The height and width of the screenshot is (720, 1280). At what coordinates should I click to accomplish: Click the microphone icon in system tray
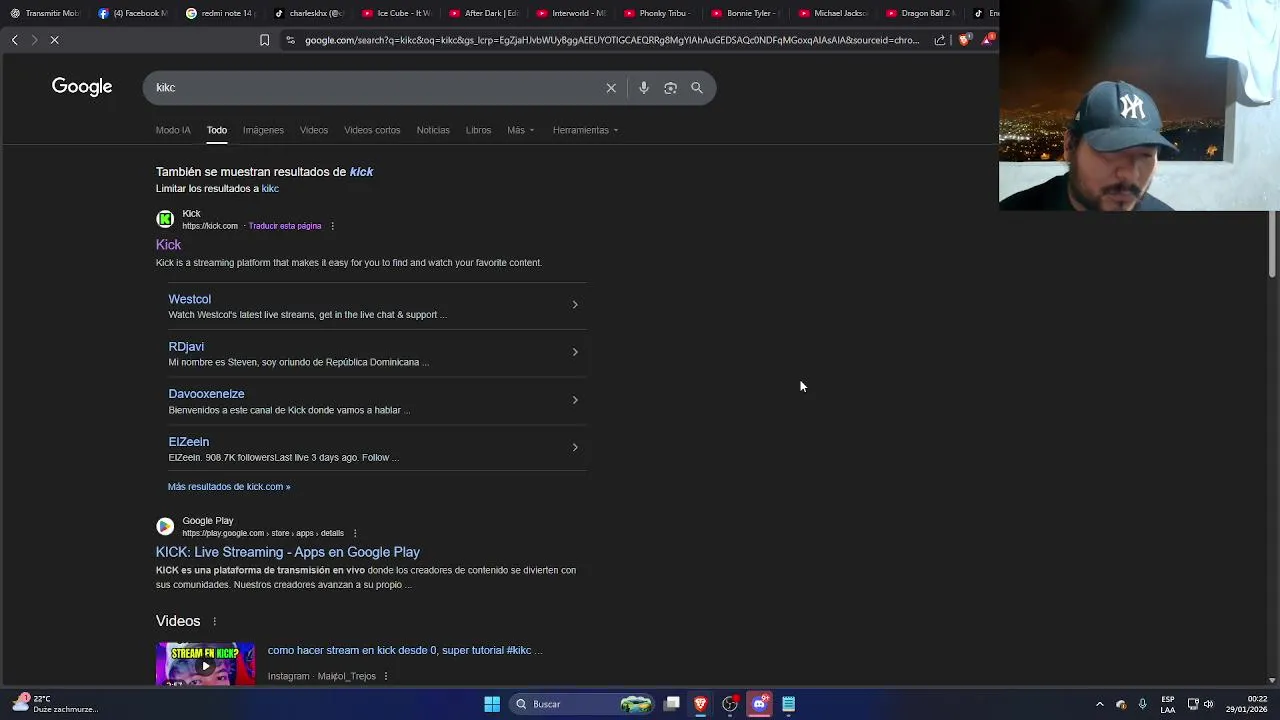click(x=1142, y=704)
